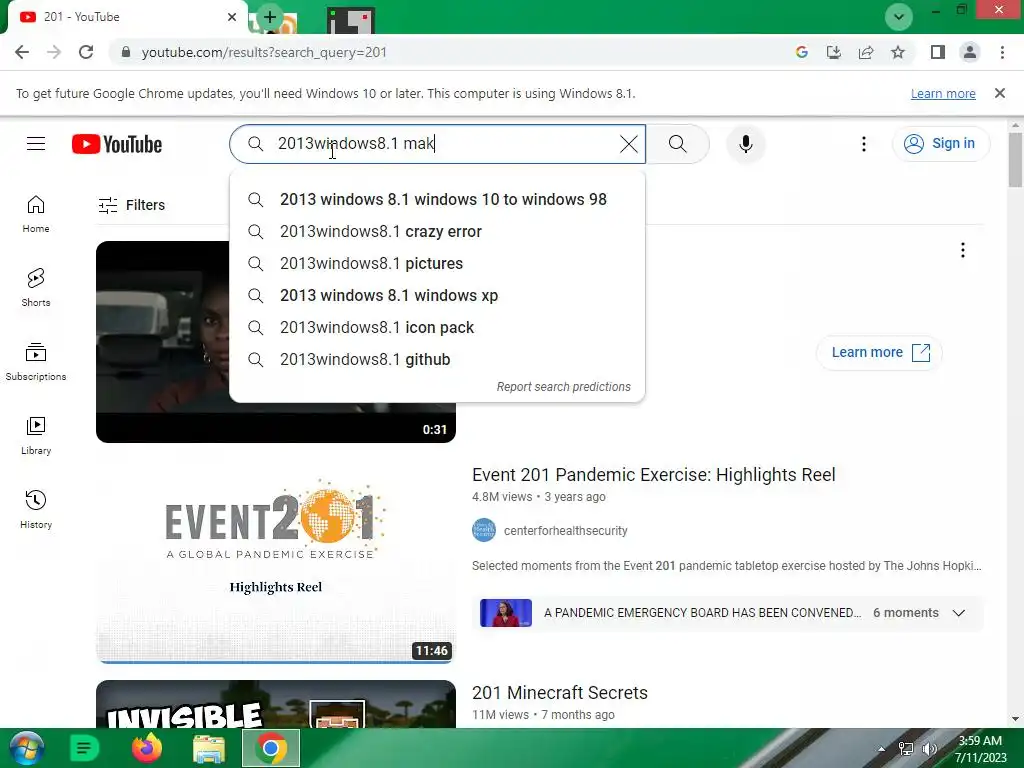1024x768 pixels.
Task: Open the ad's three-dot options menu
Action: [962, 250]
